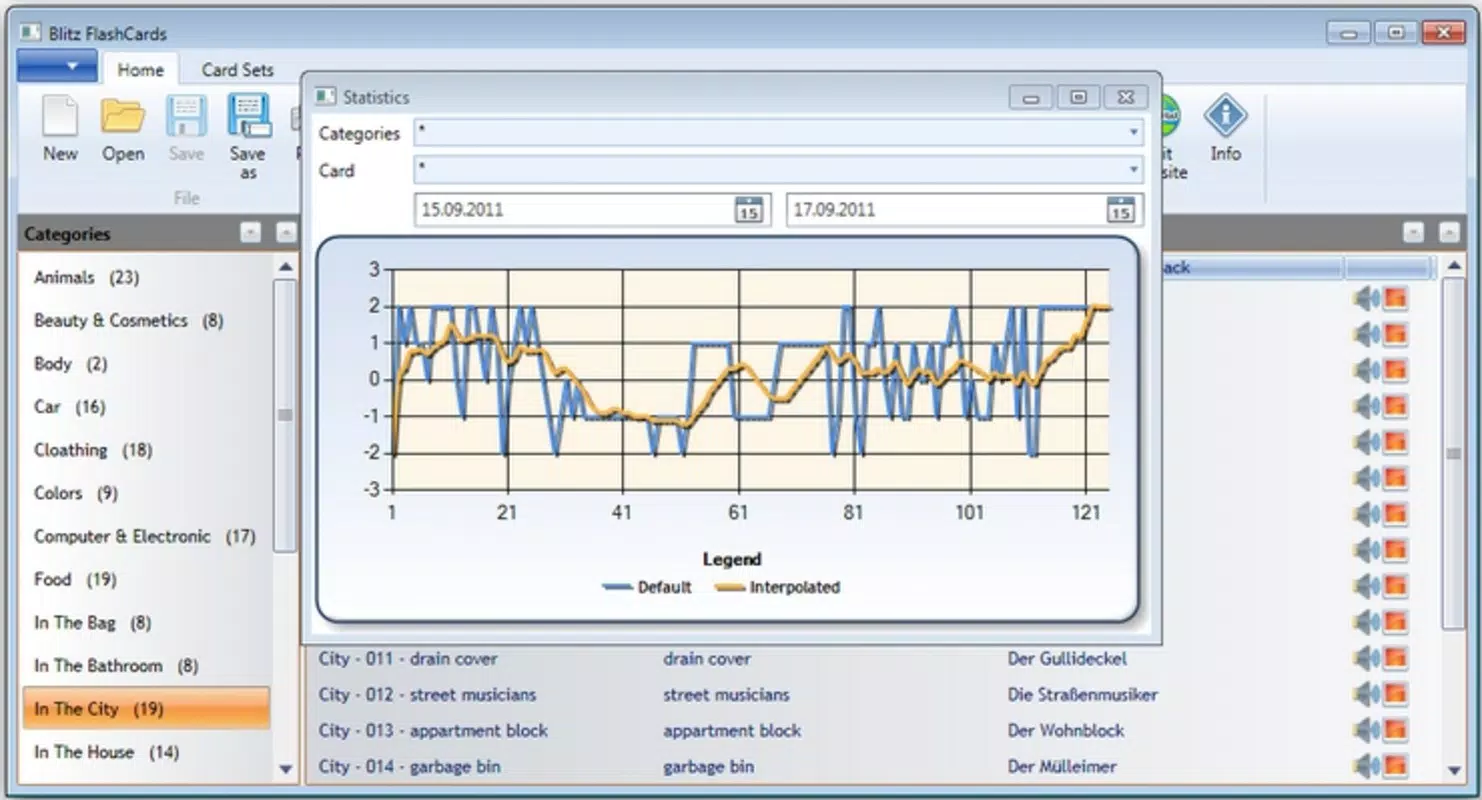Viewport: 1482px width, 800px height.
Task: Select the Cloathing (18) category
Action: (145, 449)
